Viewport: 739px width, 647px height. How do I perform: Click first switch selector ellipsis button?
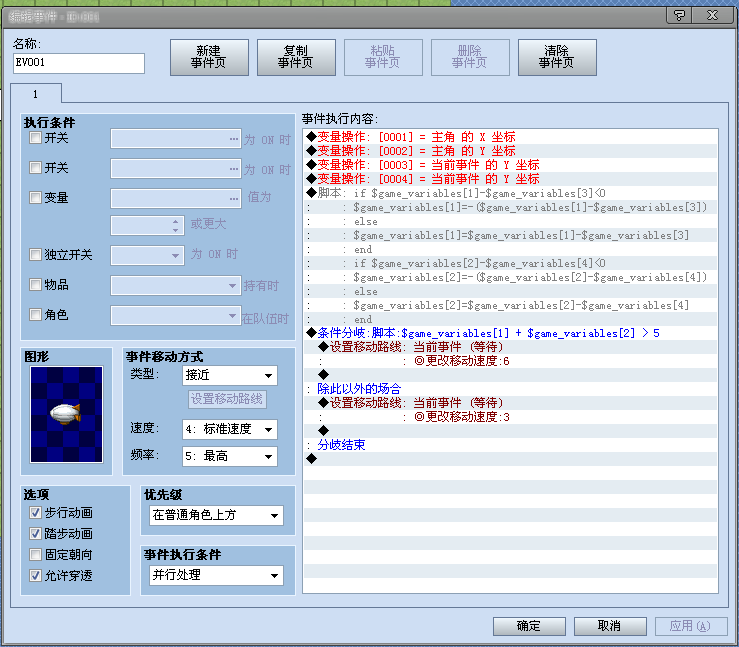point(234,139)
